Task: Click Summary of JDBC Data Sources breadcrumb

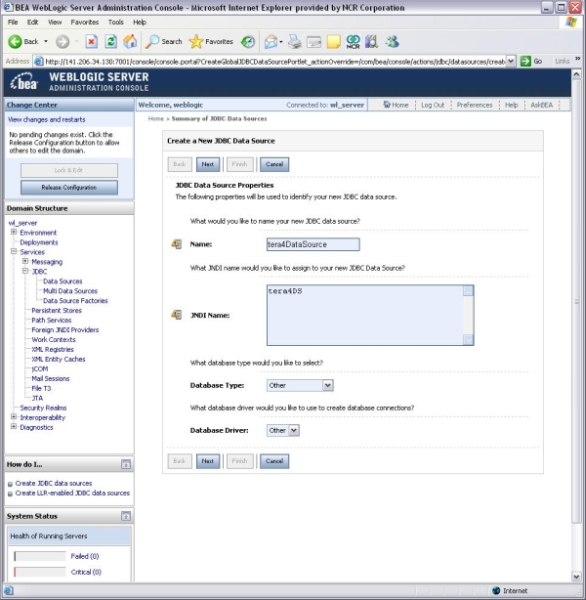Action: click(x=219, y=119)
